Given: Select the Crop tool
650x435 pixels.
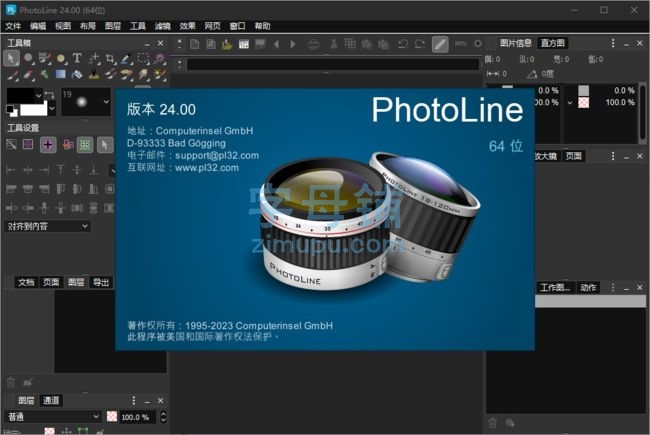Looking at the screenshot, I should coord(110,58).
